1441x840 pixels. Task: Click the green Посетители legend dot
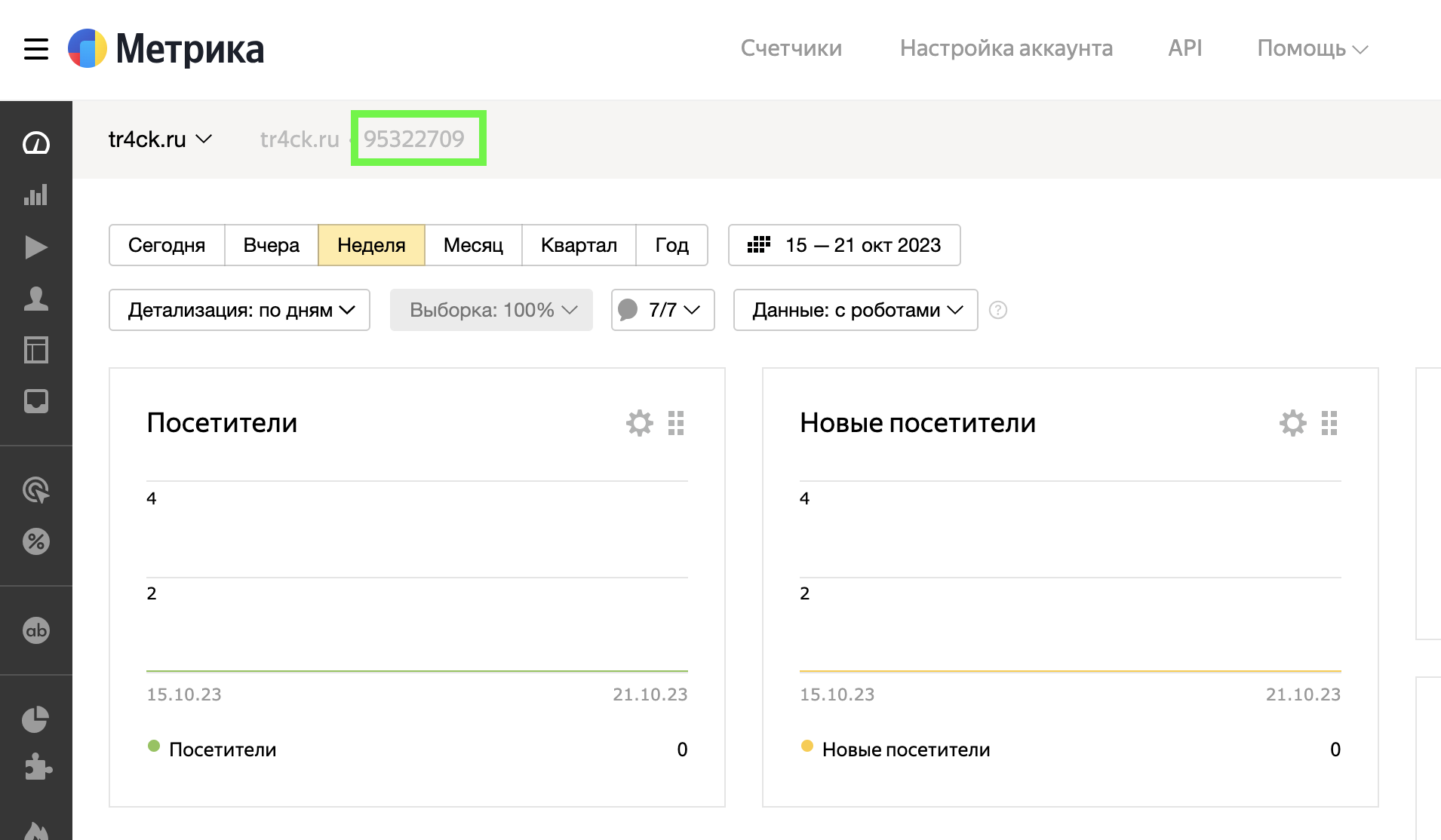[154, 746]
